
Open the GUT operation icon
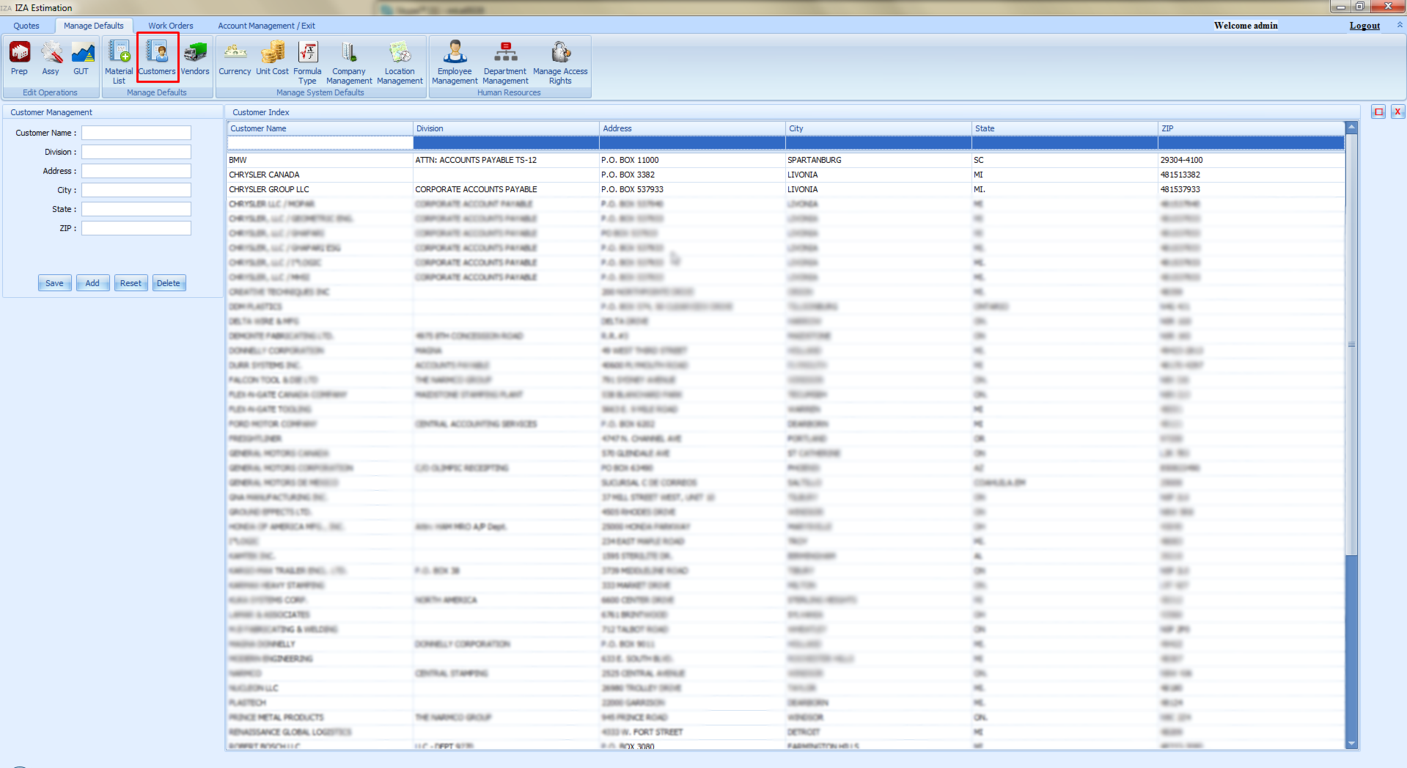[81, 58]
